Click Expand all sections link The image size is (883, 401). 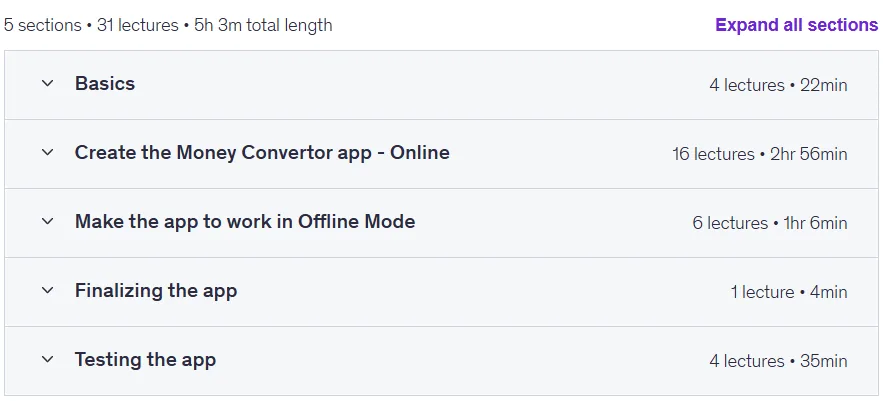pyautogui.click(x=796, y=25)
